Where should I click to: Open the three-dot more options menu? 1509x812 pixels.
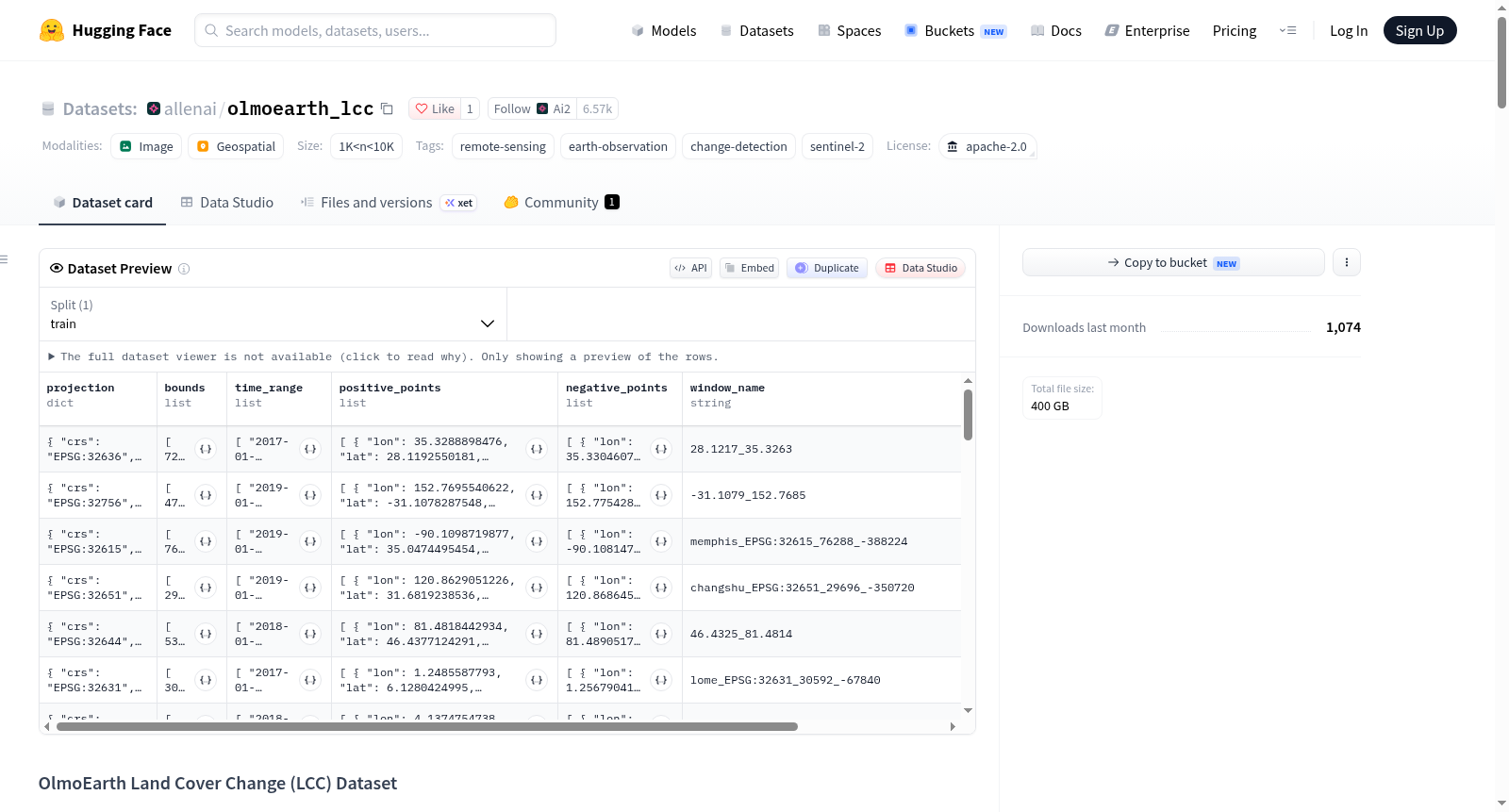(1347, 262)
